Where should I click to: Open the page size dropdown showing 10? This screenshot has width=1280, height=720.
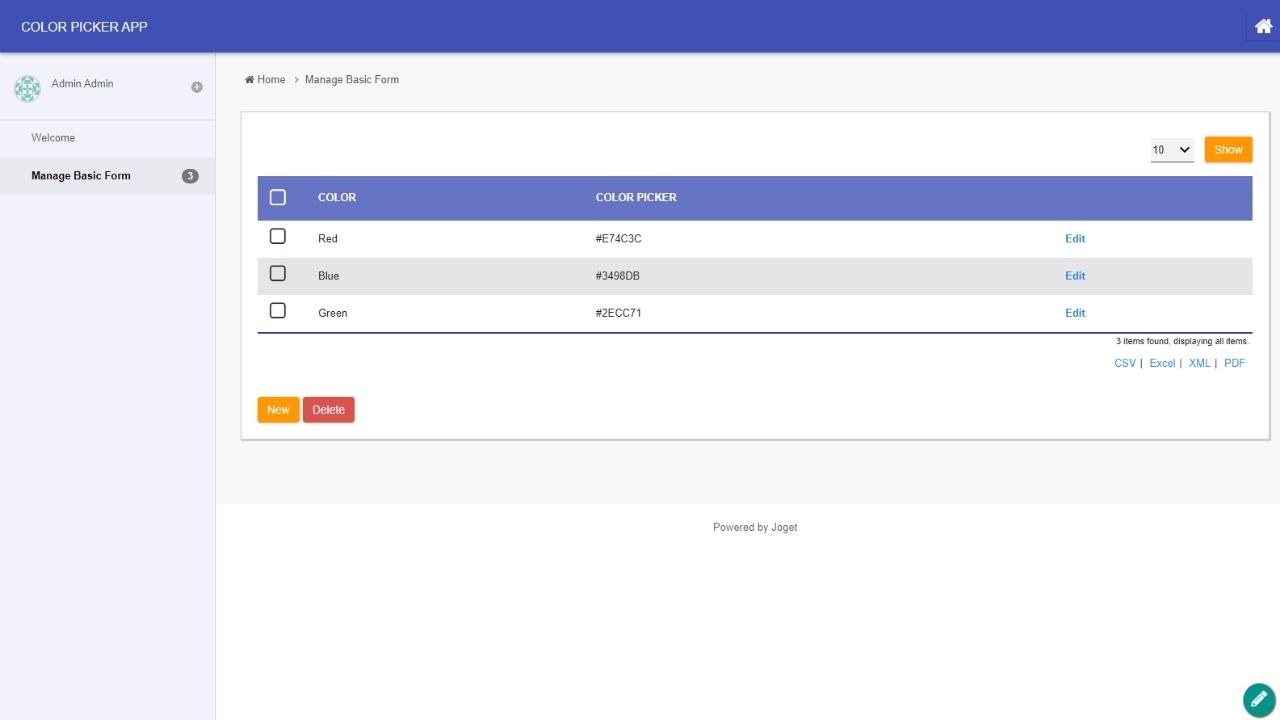point(1172,150)
